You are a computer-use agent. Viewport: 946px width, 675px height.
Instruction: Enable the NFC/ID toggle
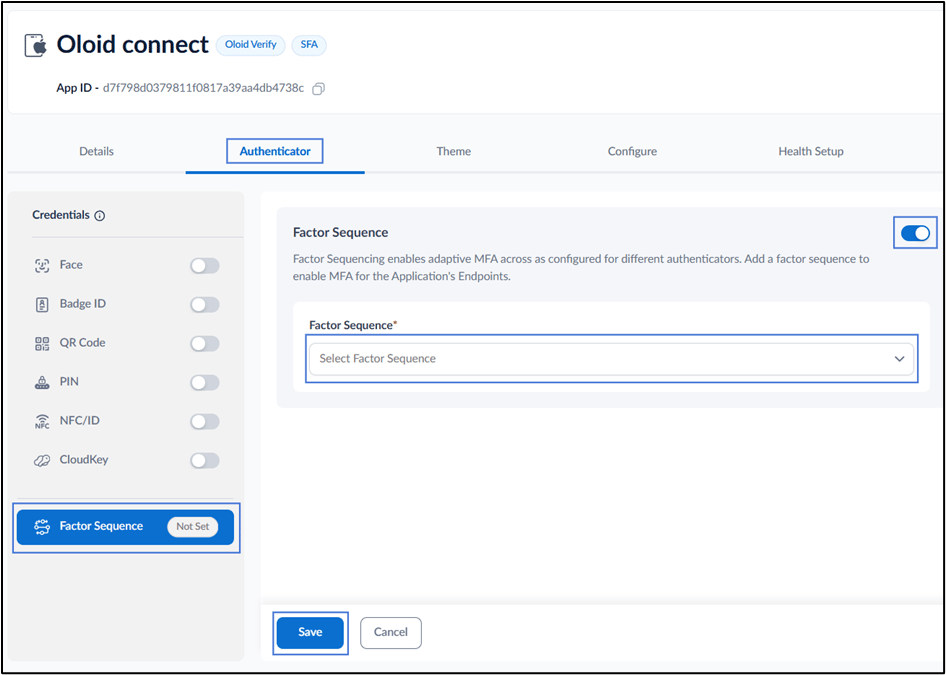(x=205, y=422)
